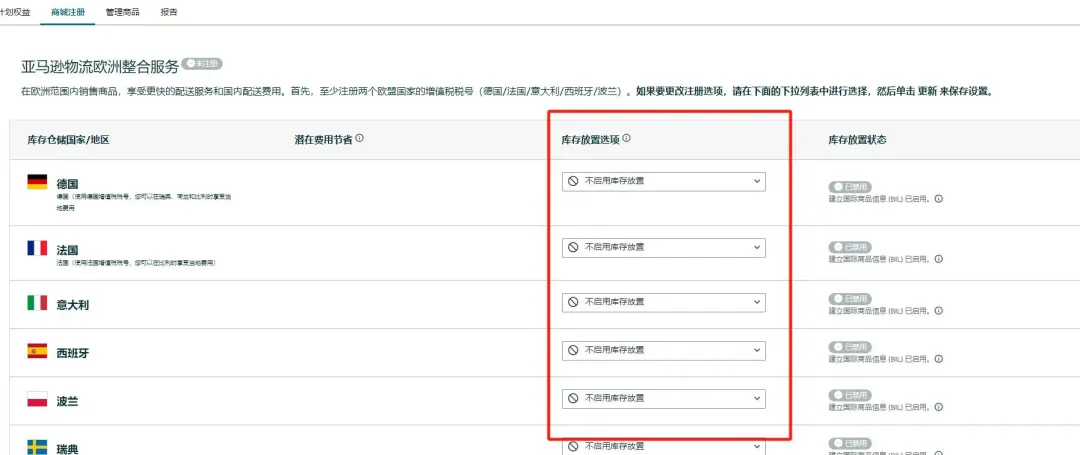Click the 库存放置选项 column header text
1080x455 pixels.
click(590, 139)
